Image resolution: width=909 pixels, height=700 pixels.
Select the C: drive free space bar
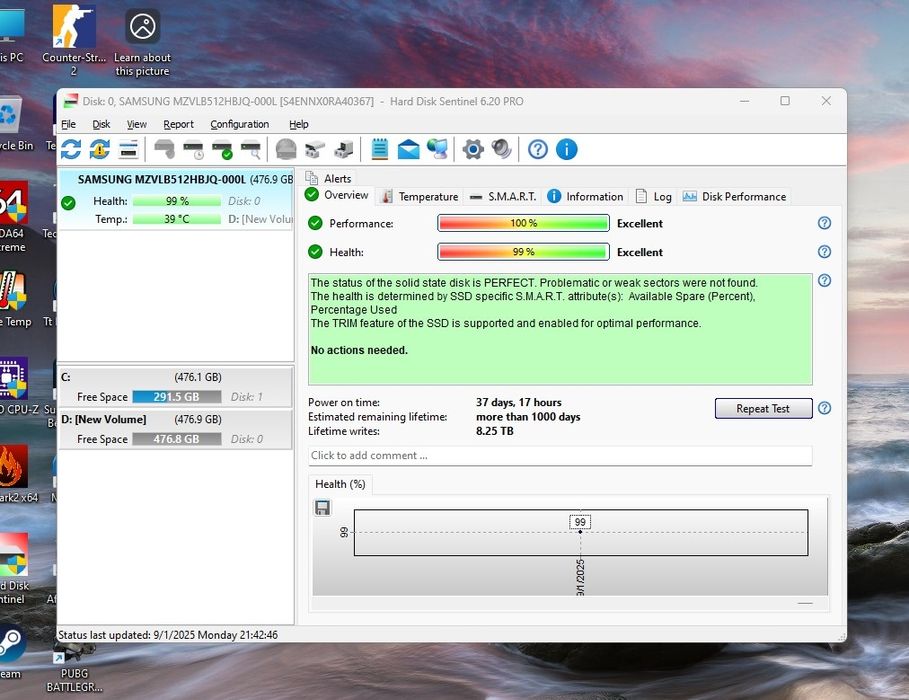click(x=176, y=397)
